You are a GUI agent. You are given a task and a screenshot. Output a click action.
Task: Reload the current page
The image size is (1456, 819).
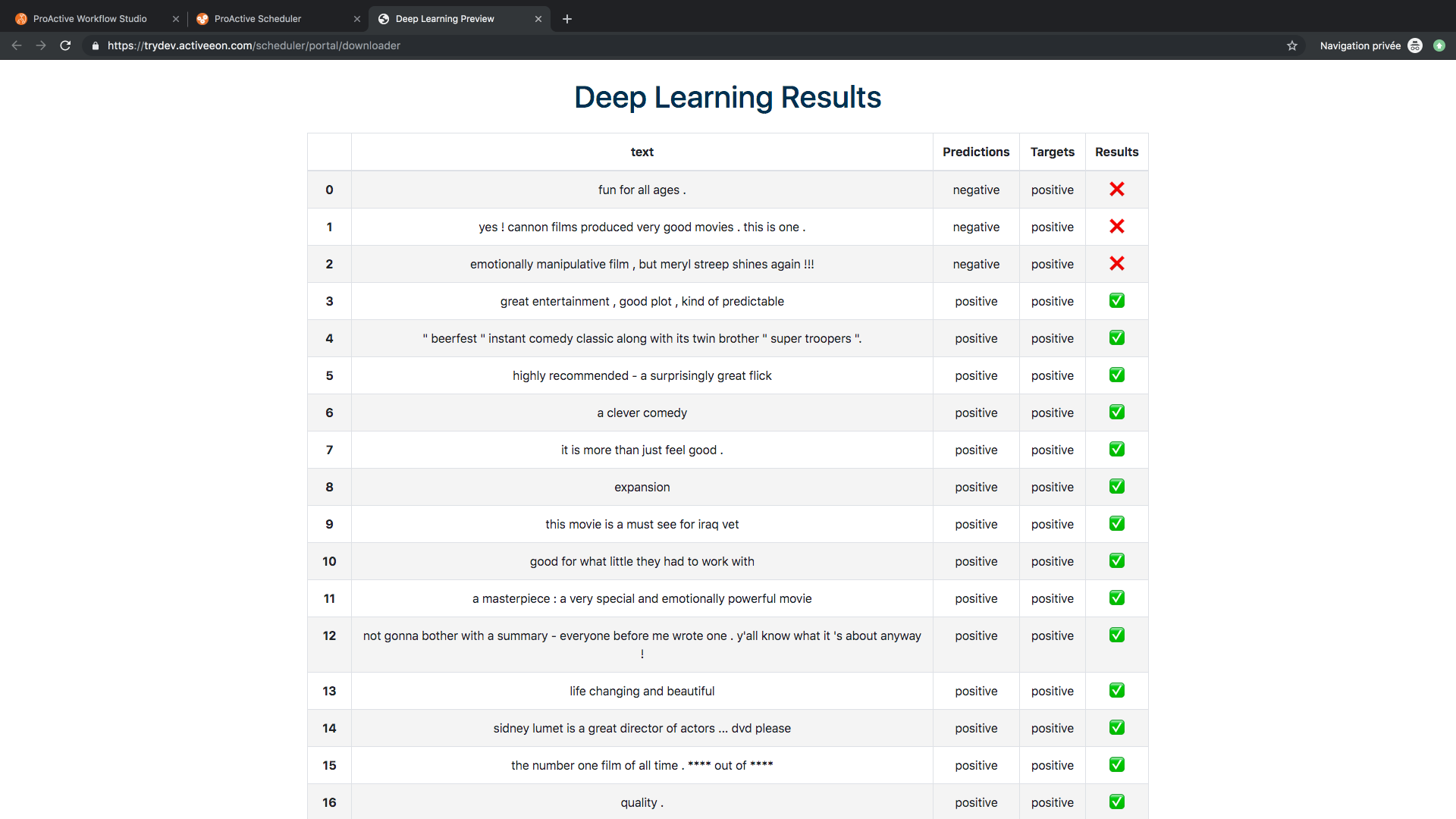65,45
